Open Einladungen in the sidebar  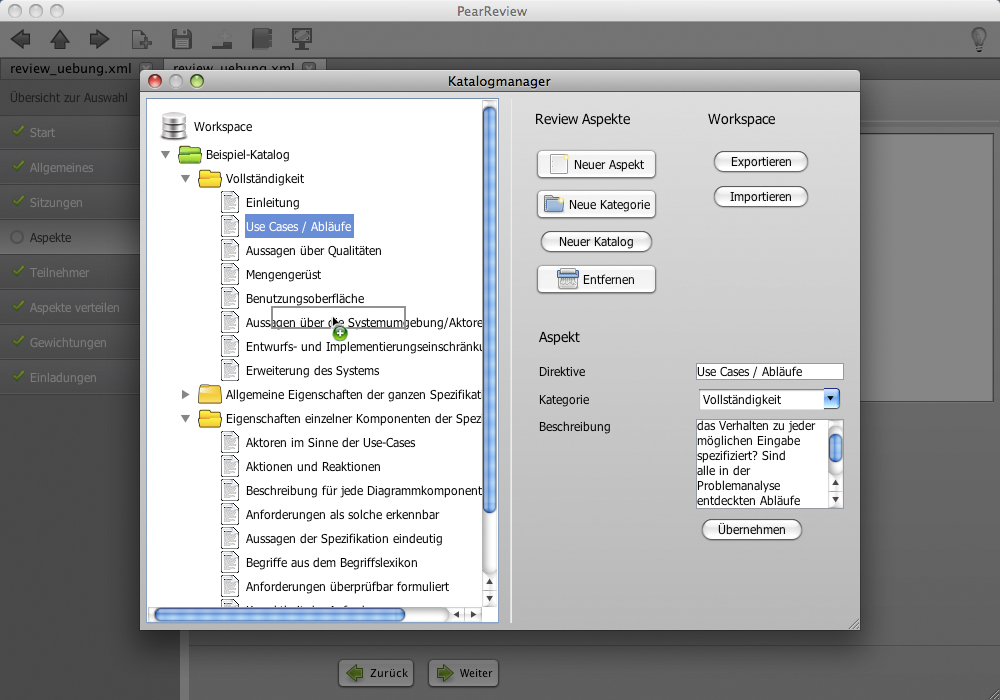coord(70,377)
